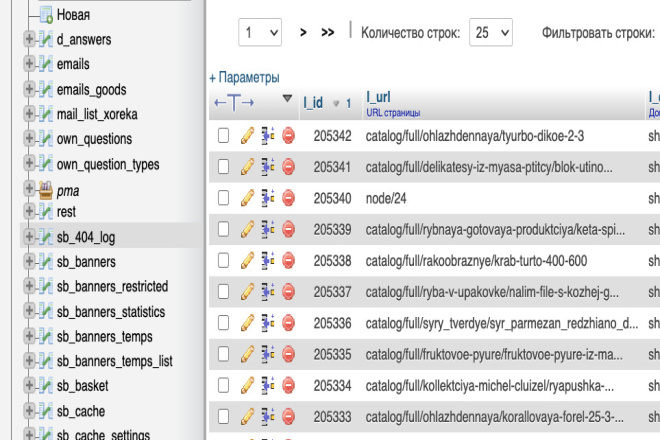
Task: Go to next page arrow
Action: [303, 32]
